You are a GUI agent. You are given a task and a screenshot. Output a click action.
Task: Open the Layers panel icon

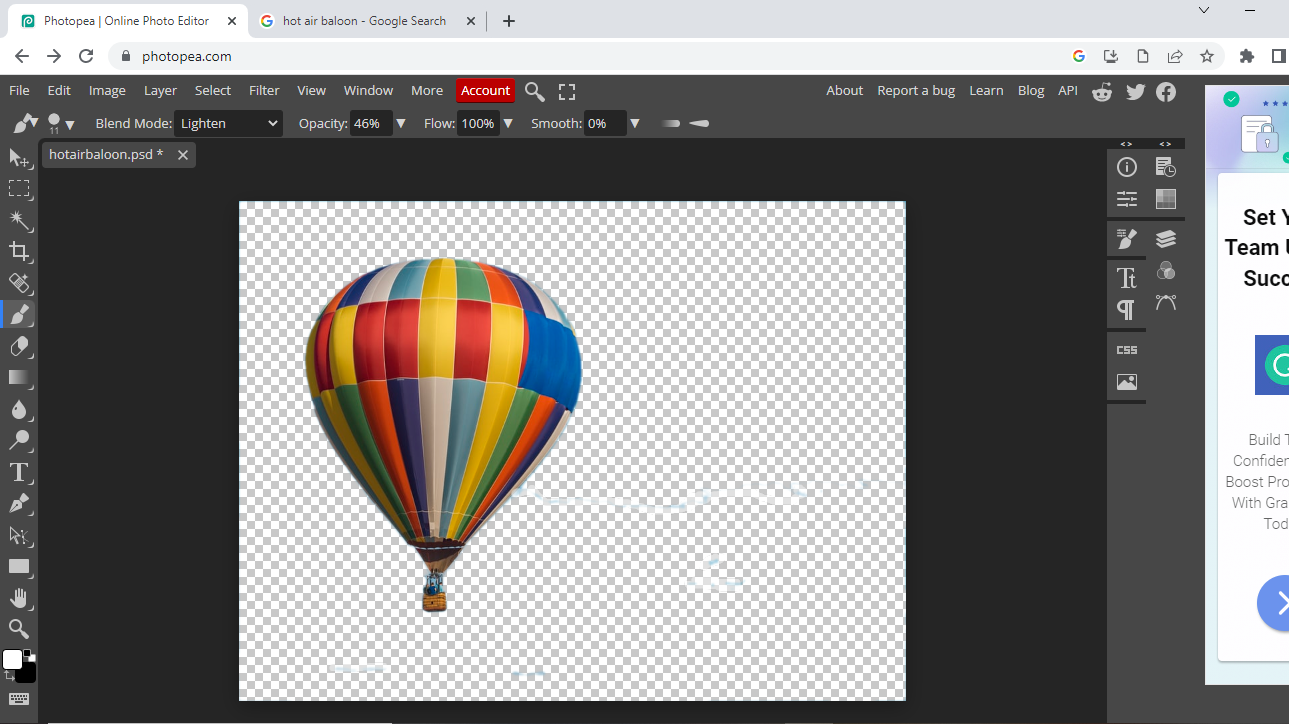[1165, 239]
